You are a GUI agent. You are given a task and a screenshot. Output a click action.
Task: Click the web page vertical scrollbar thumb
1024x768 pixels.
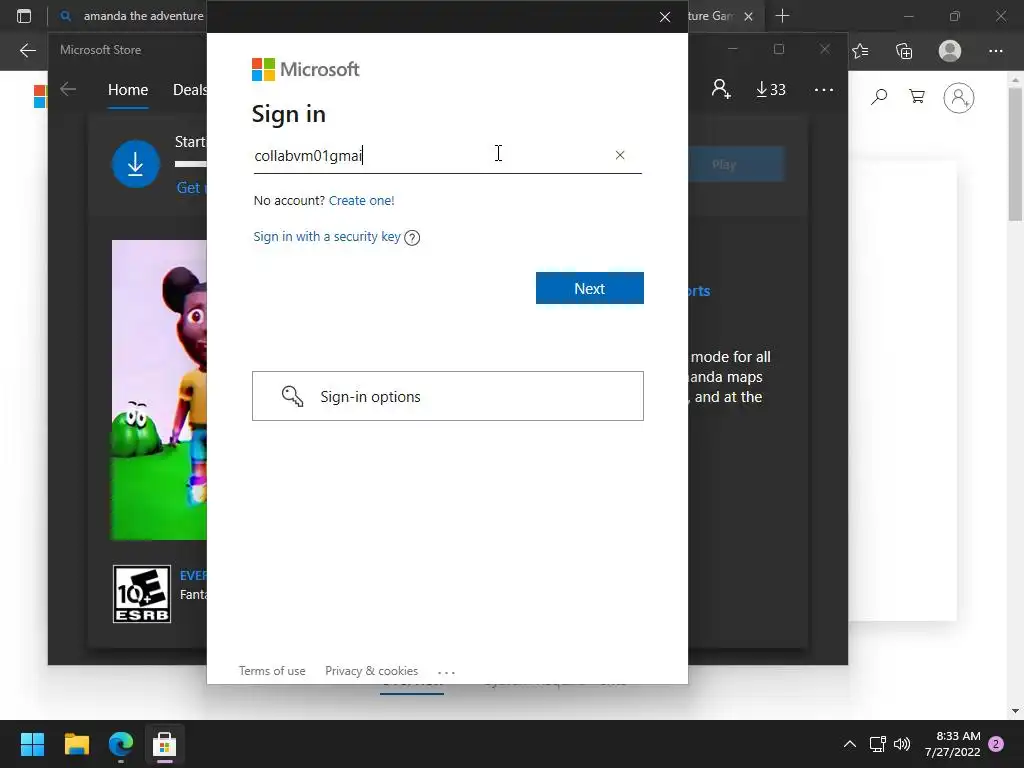coord(1015,154)
